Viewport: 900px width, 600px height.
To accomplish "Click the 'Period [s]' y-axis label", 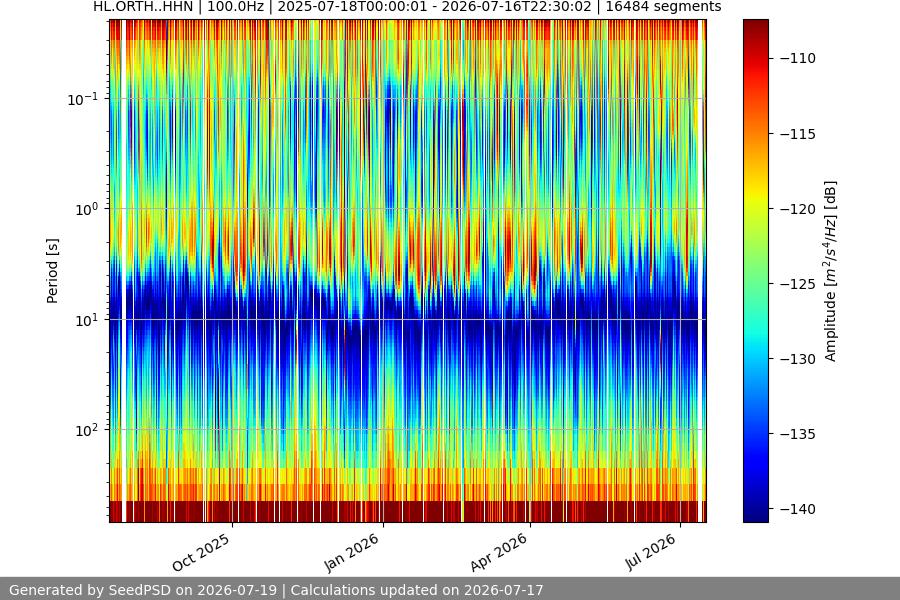I will click(52, 271).
